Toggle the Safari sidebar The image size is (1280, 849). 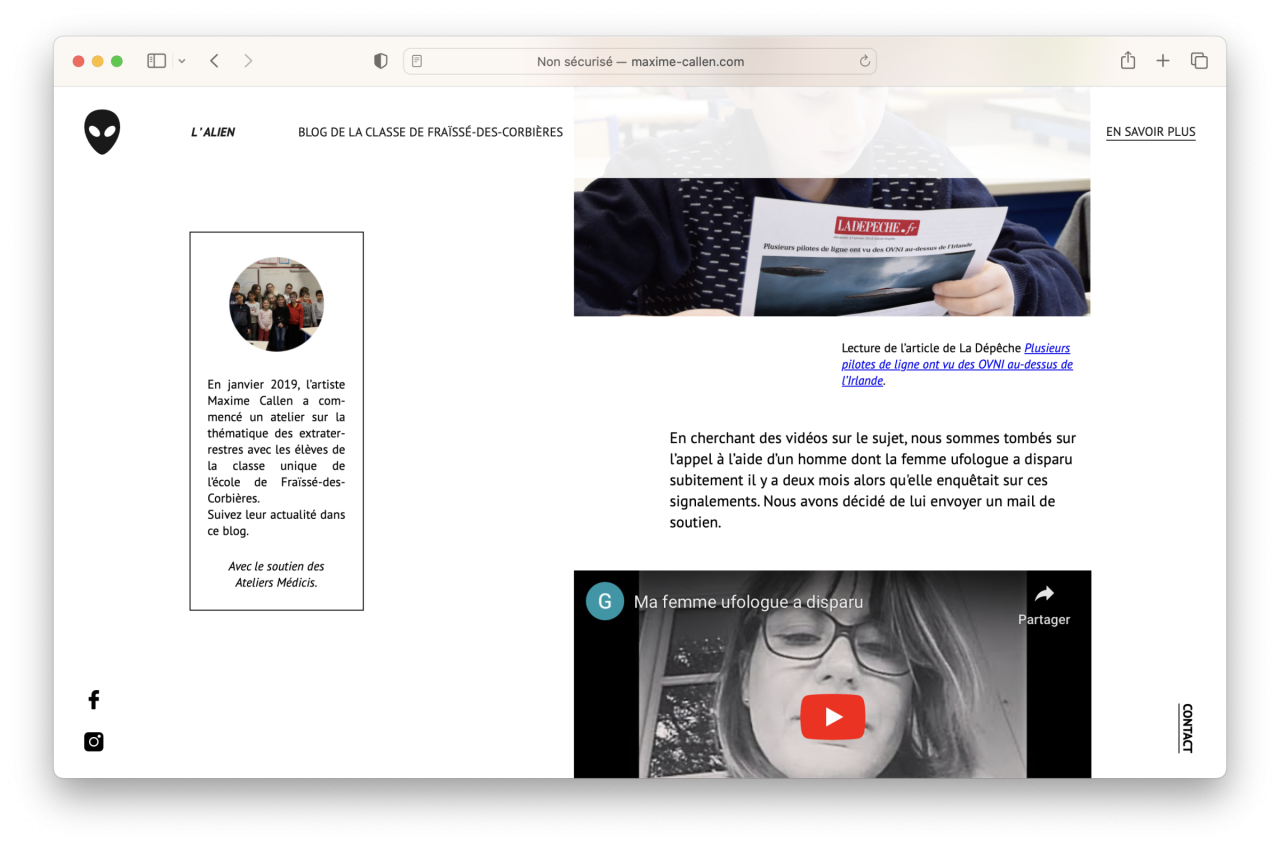tap(156, 61)
